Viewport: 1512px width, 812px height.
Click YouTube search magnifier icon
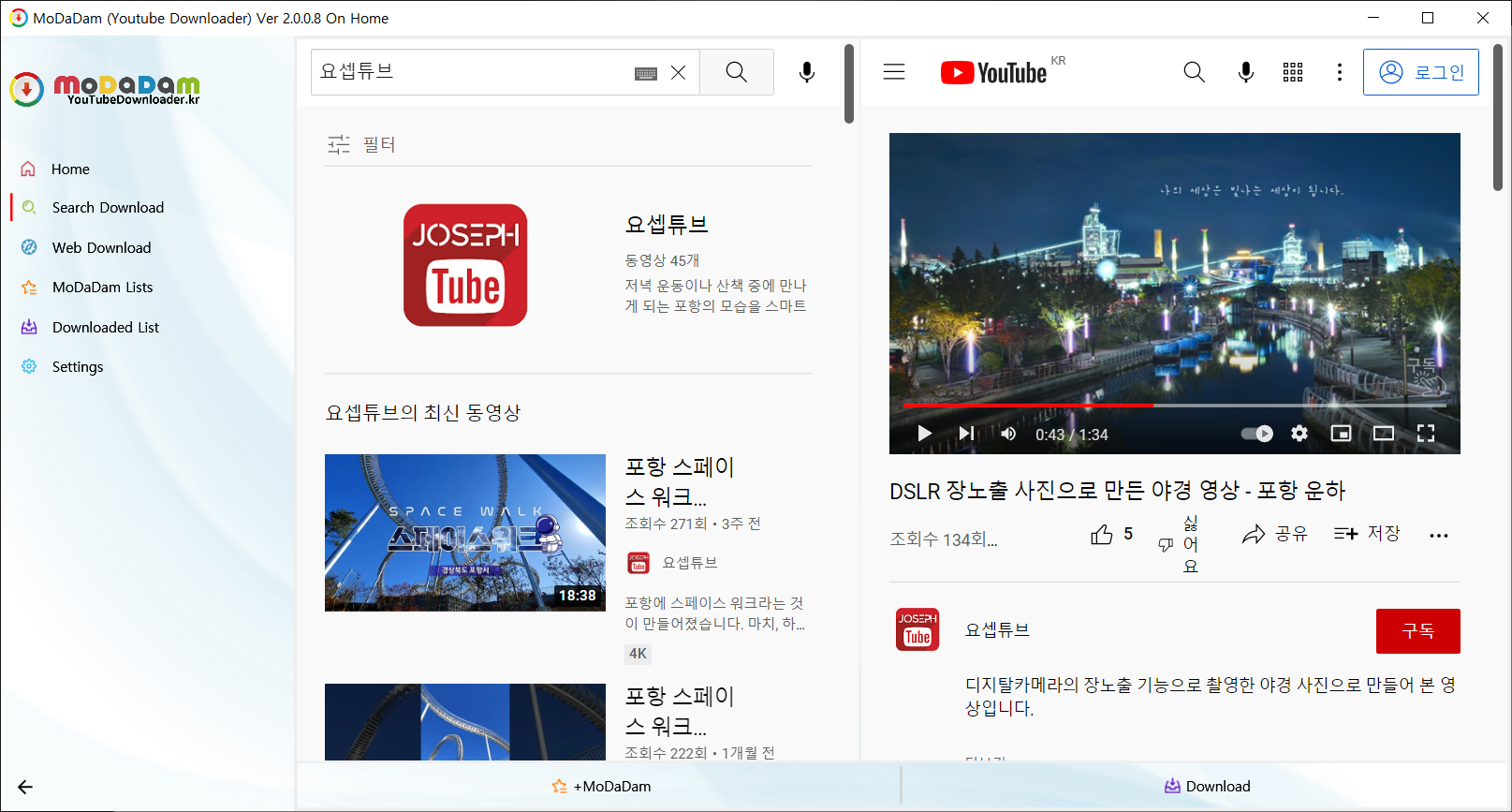point(1194,72)
